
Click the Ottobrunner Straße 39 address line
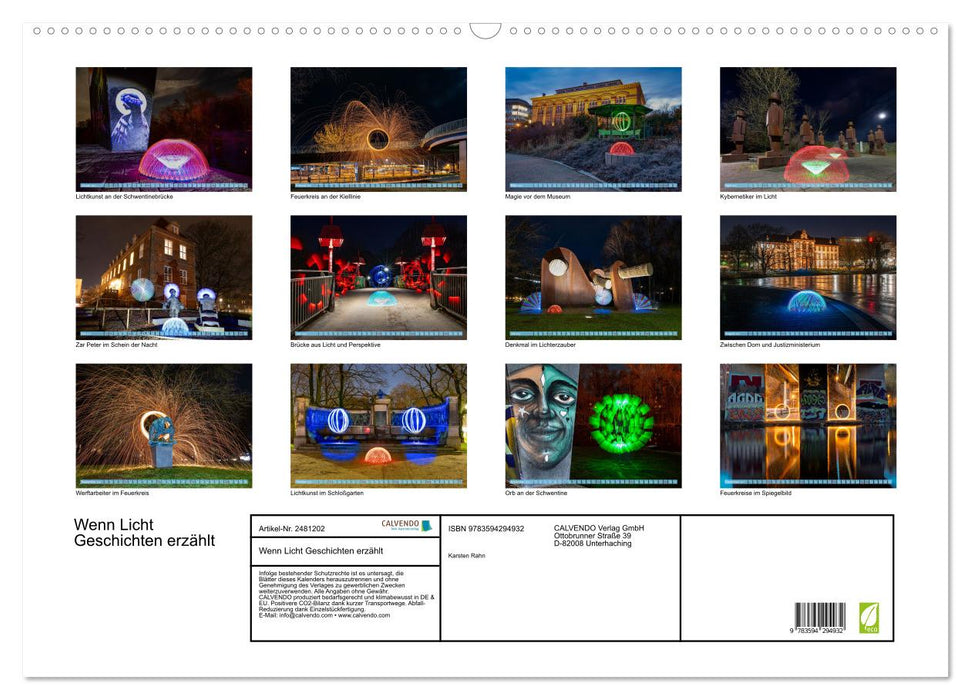click(x=593, y=536)
